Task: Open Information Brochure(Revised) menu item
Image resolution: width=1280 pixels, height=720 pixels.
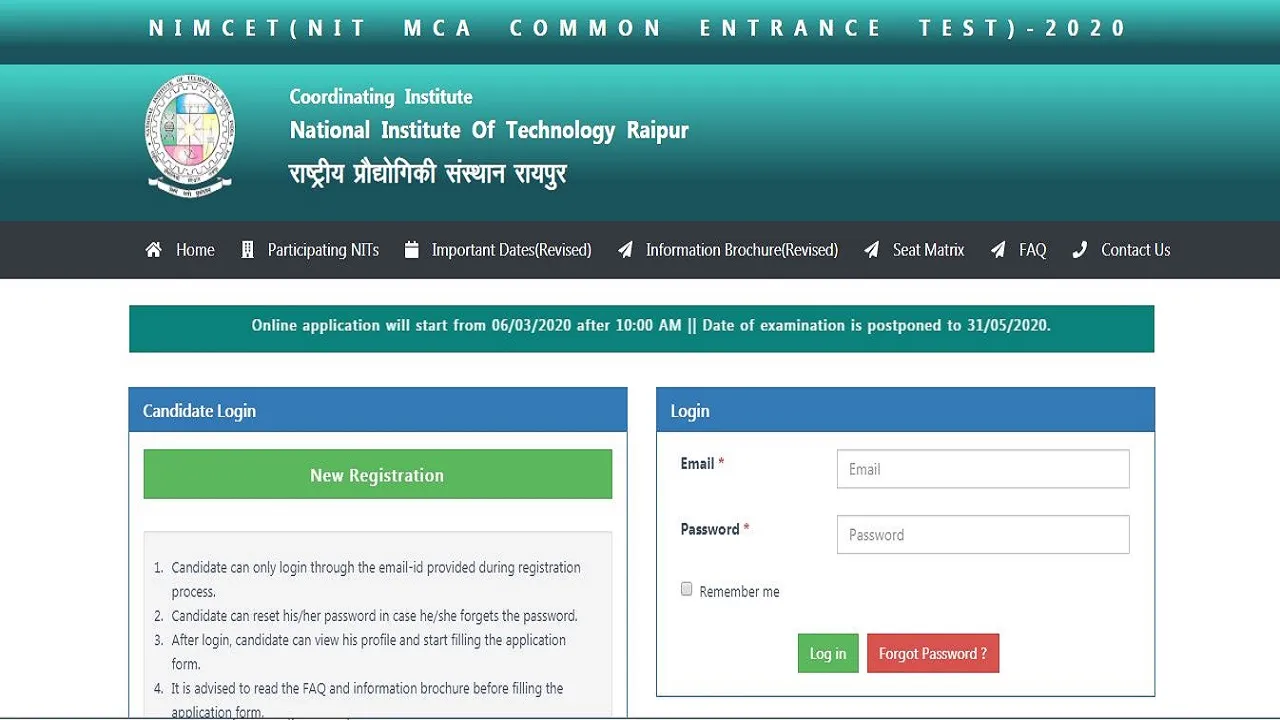Action: 742,250
